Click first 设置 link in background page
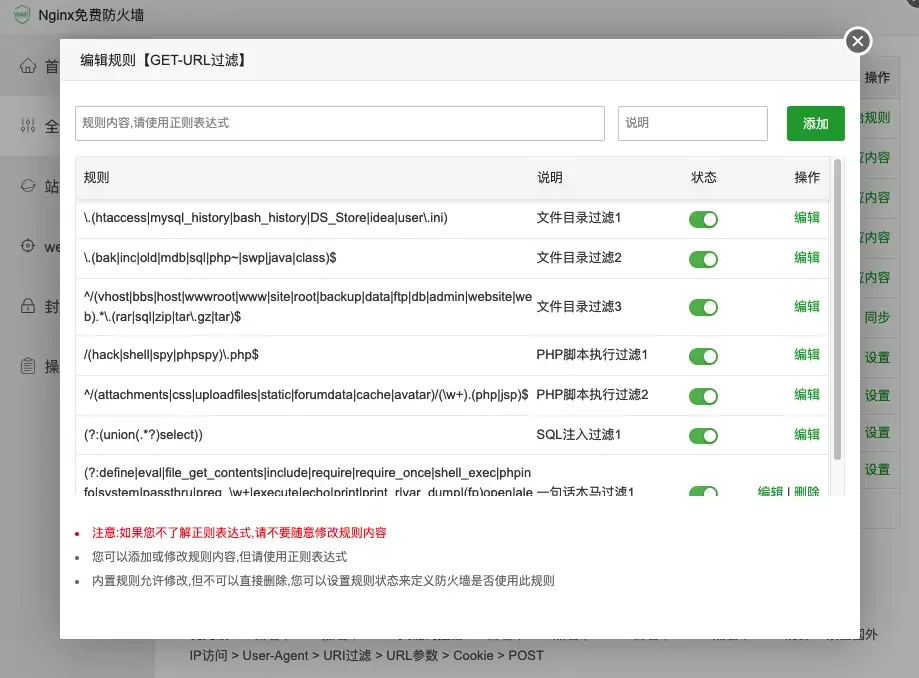This screenshot has height=678, width=919. coord(877,357)
